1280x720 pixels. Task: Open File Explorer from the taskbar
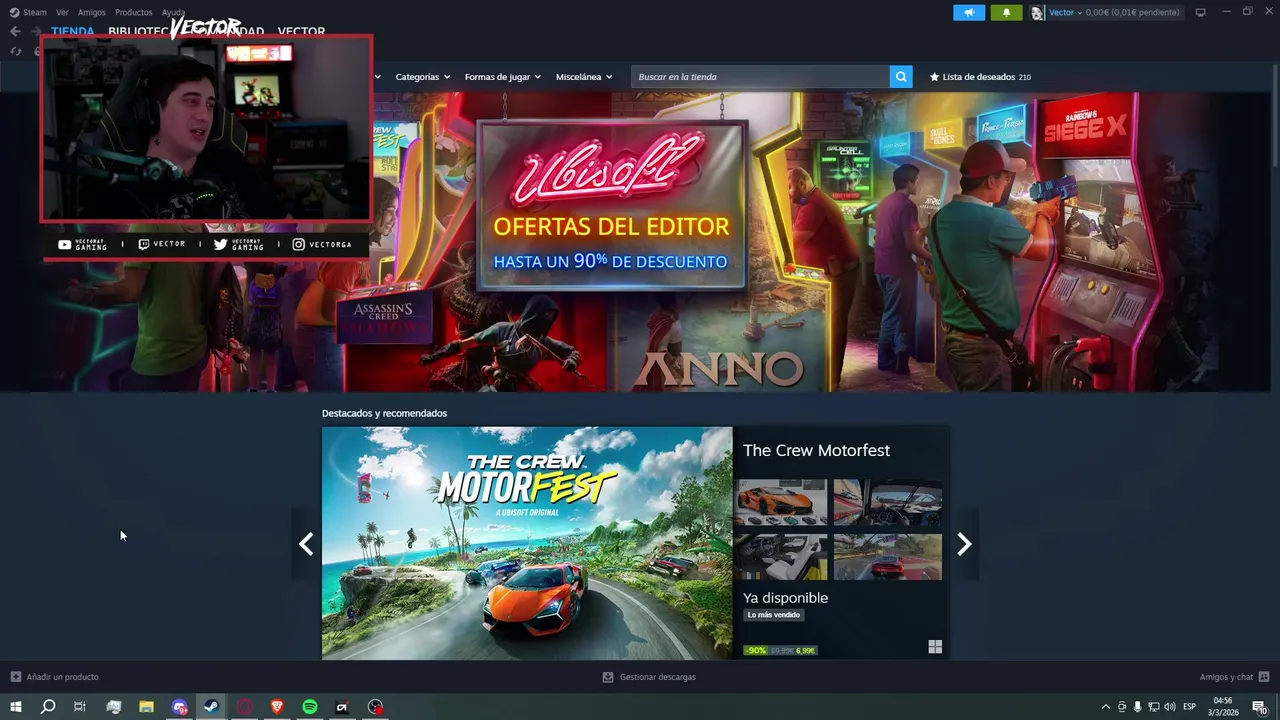click(146, 707)
